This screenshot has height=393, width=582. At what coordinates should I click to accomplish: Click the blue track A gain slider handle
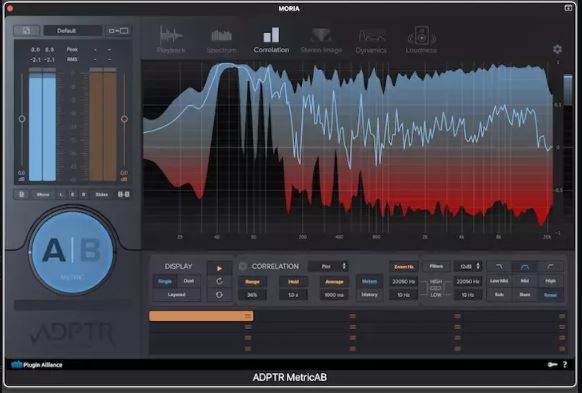click(x=22, y=119)
